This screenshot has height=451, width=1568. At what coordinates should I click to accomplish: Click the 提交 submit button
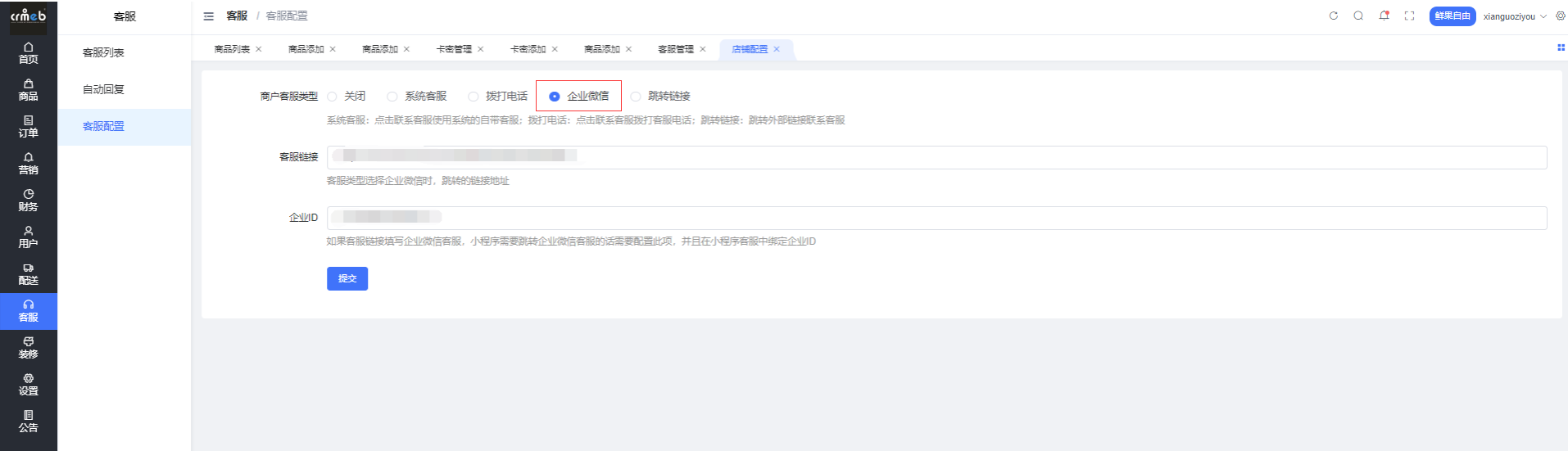347,278
